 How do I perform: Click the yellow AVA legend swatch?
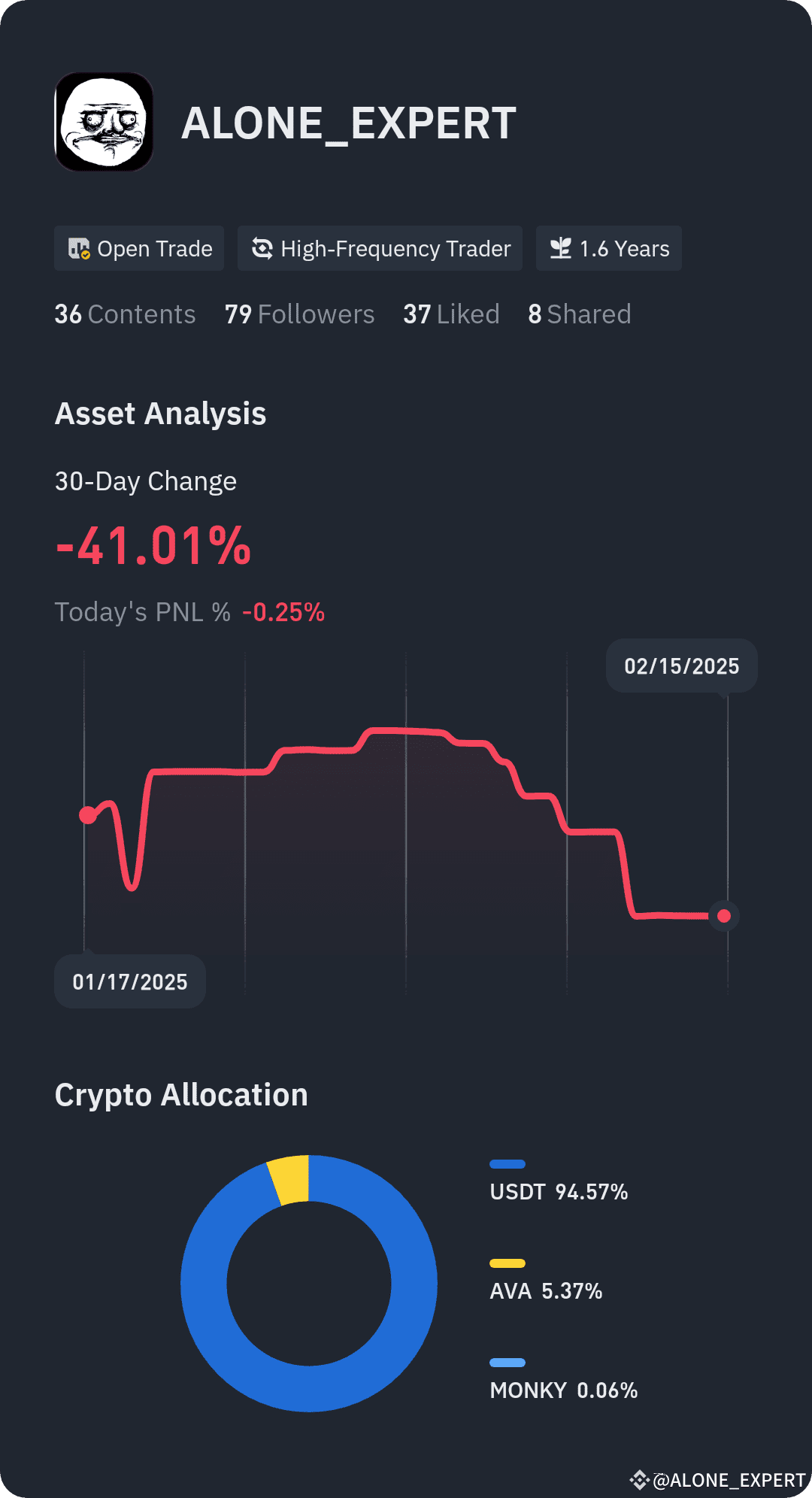click(x=507, y=1263)
